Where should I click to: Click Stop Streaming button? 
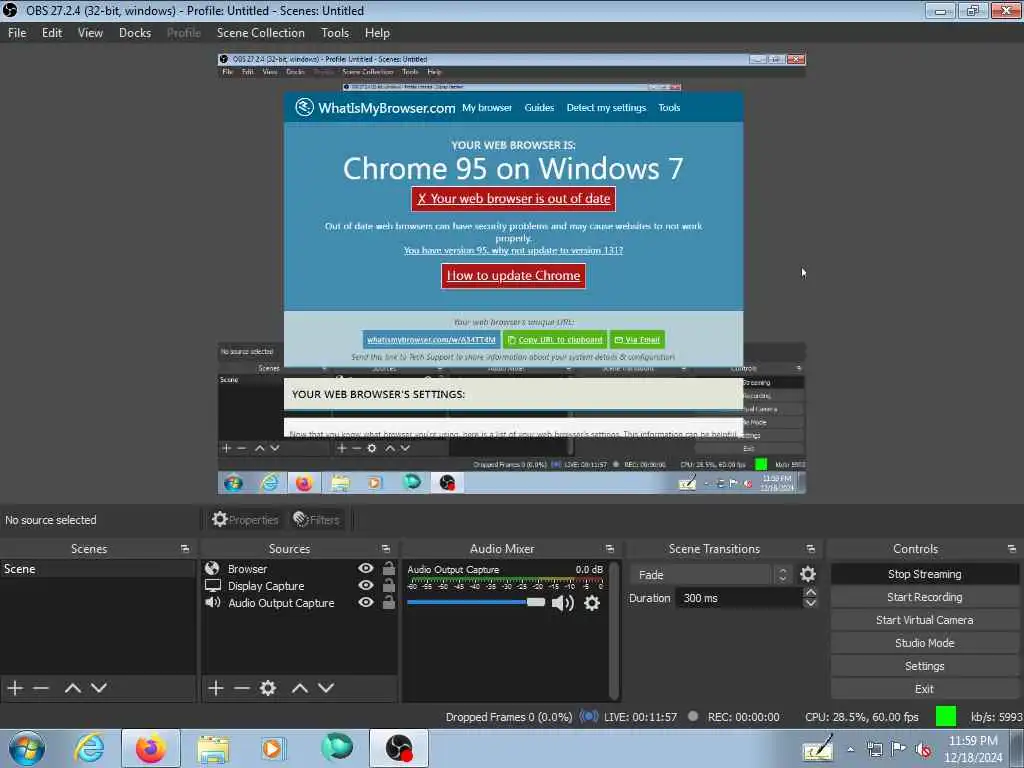[x=924, y=574]
